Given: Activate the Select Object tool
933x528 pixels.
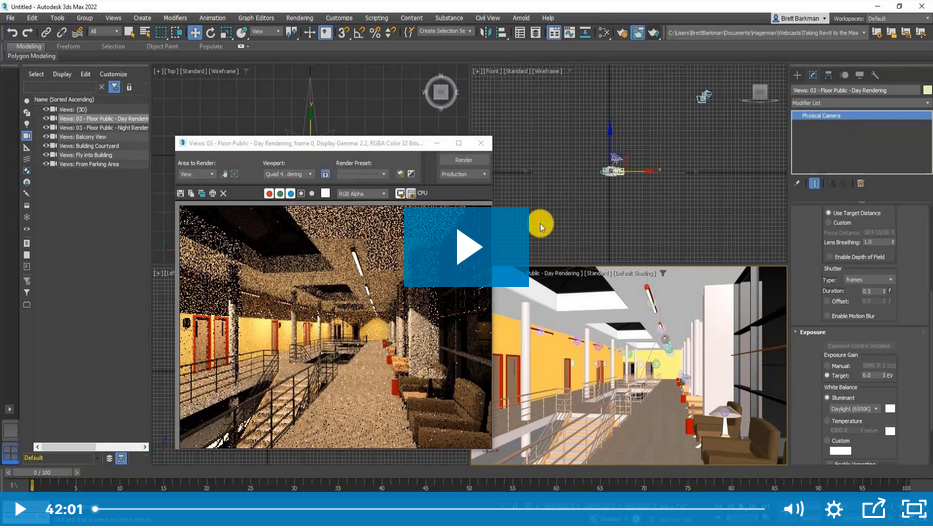Looking at the screenshot, I should 129,33.
